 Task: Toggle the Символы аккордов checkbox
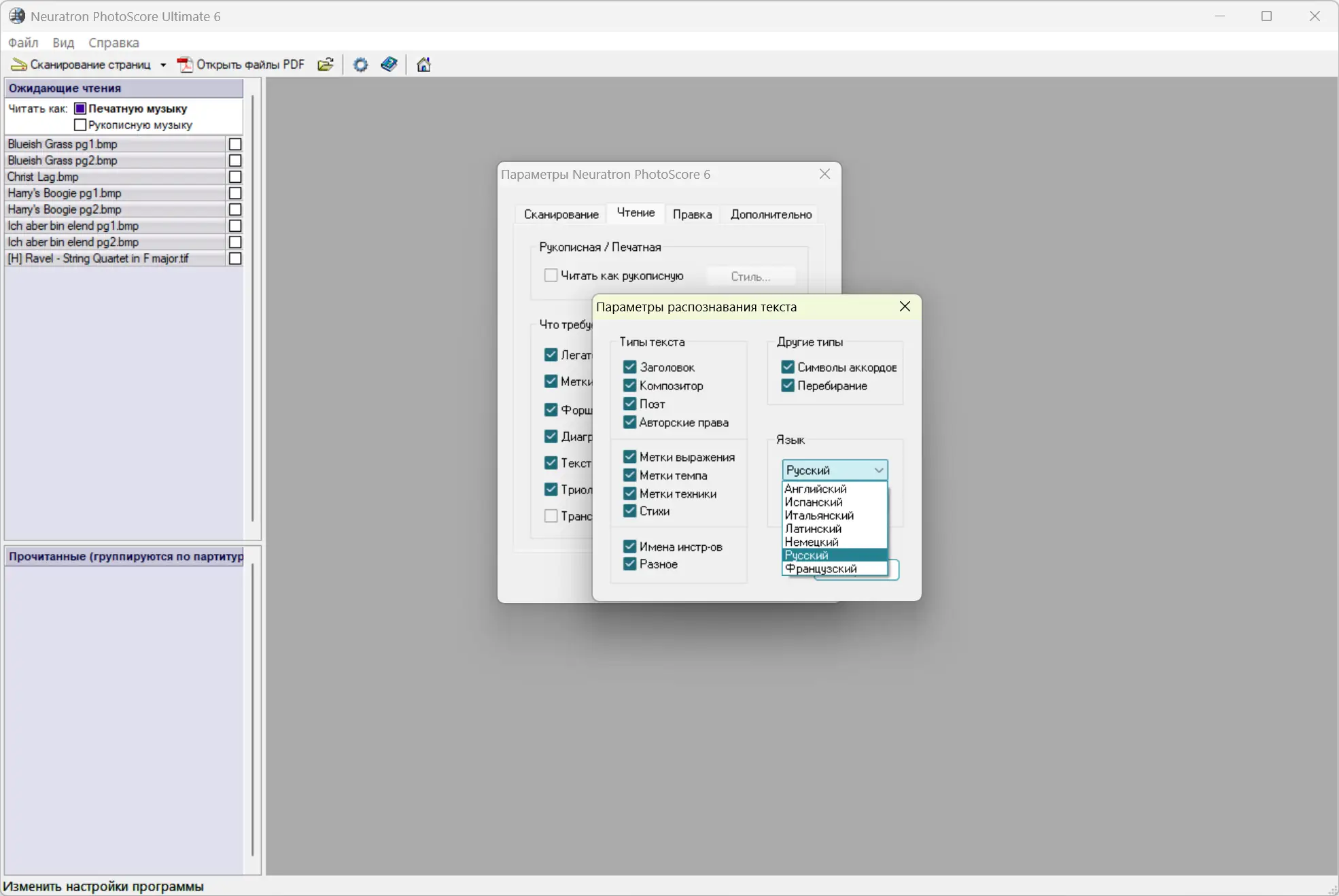point(787,367)
